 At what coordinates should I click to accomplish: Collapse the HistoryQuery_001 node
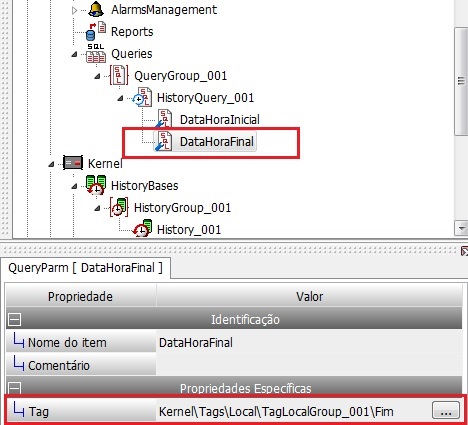(120, 98)
